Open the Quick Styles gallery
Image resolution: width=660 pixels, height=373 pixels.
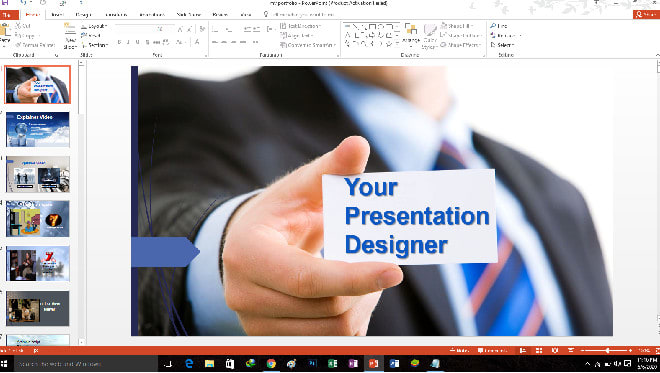[430, 36]
